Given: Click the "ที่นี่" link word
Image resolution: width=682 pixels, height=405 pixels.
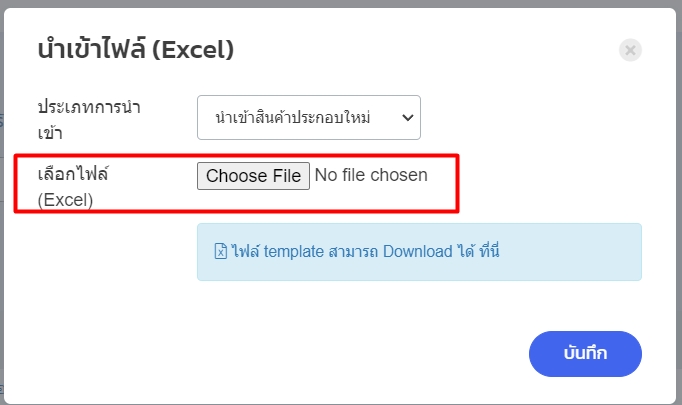Looking at the screenshot, I should 488,252.
